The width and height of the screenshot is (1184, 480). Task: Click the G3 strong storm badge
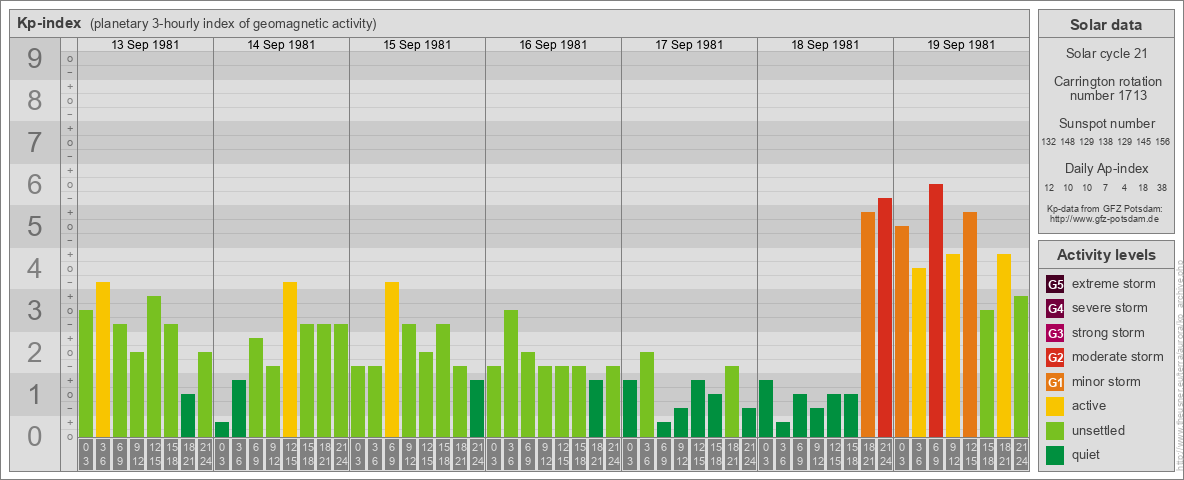[1055, 333]
